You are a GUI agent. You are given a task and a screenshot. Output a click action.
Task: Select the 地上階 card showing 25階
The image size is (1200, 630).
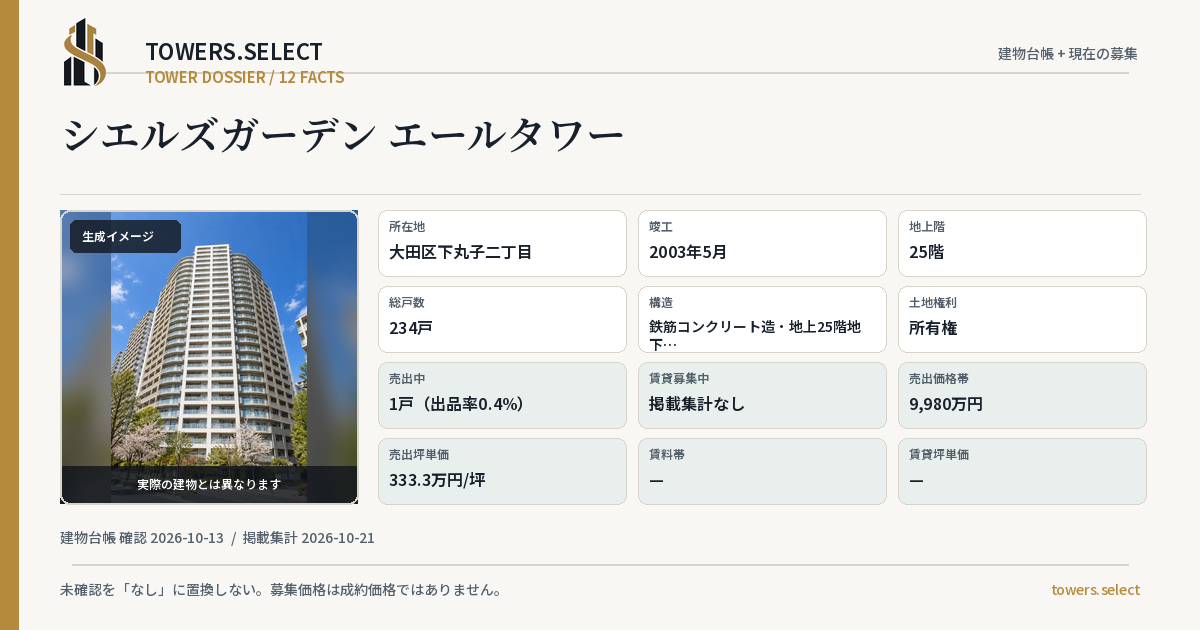click(x=1022, y=243)
